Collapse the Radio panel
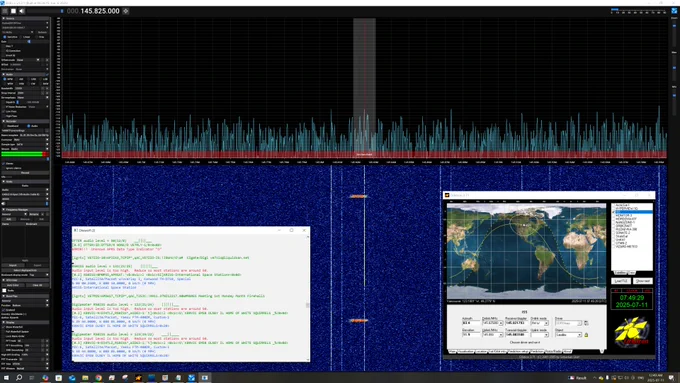 point(3,74)
